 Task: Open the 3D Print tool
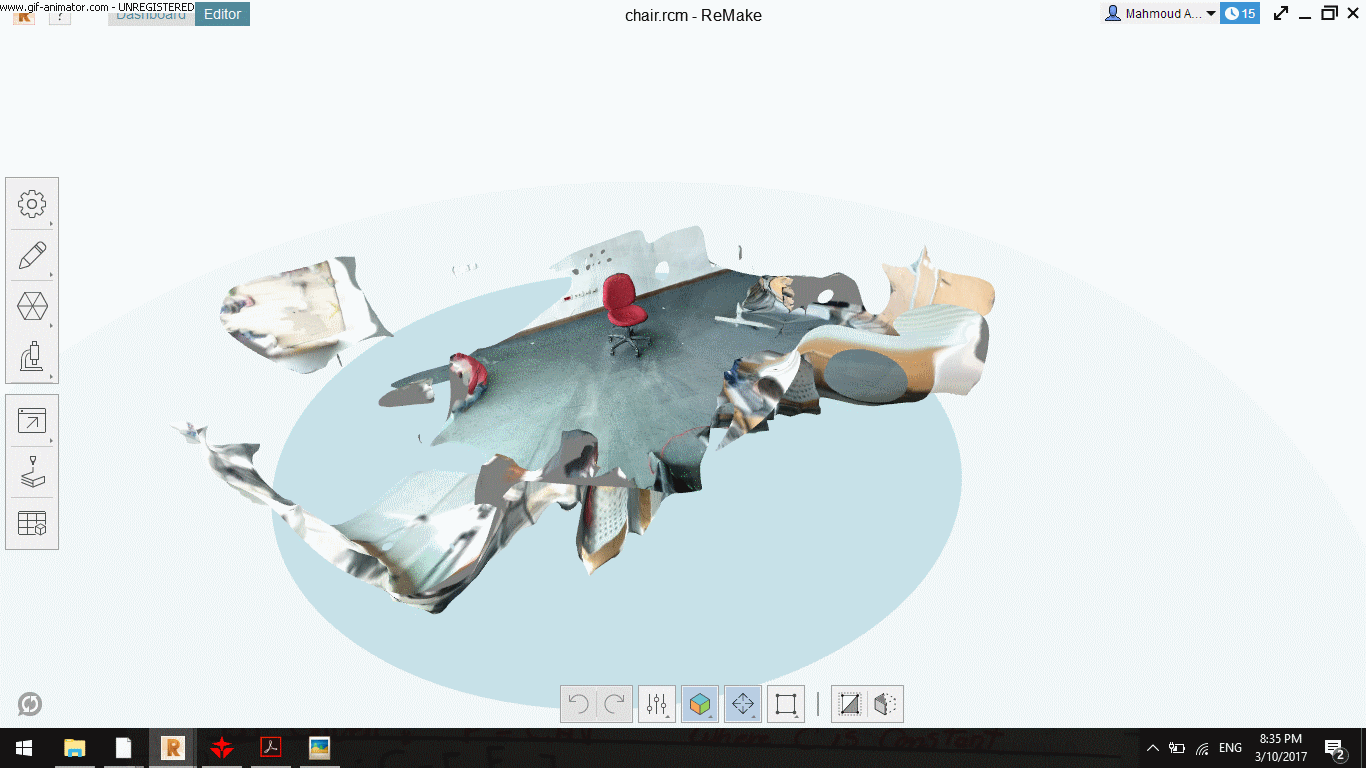click(32, 472)
